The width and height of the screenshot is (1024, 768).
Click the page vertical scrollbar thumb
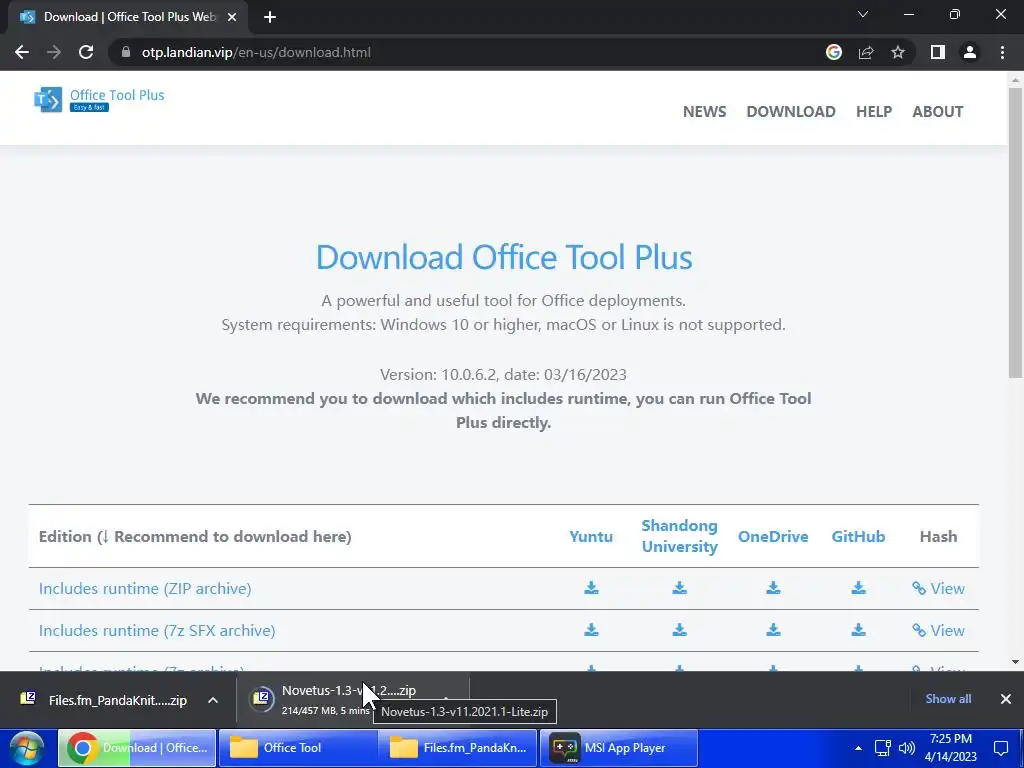[x=1015, y=232]
